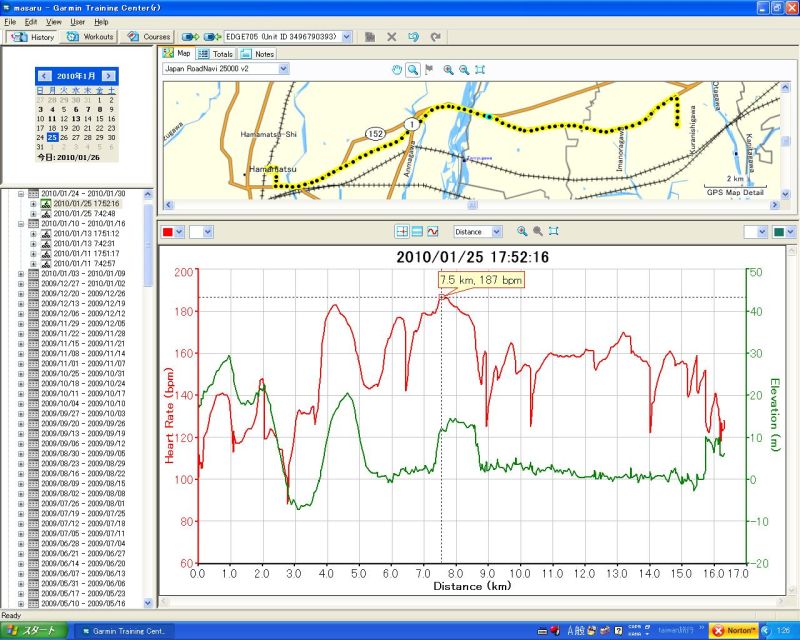The width and height of the screenshot is (800, 640).
Task: Click activity icon for 2010/01/11 7:42:57
Action: (46, 264)
